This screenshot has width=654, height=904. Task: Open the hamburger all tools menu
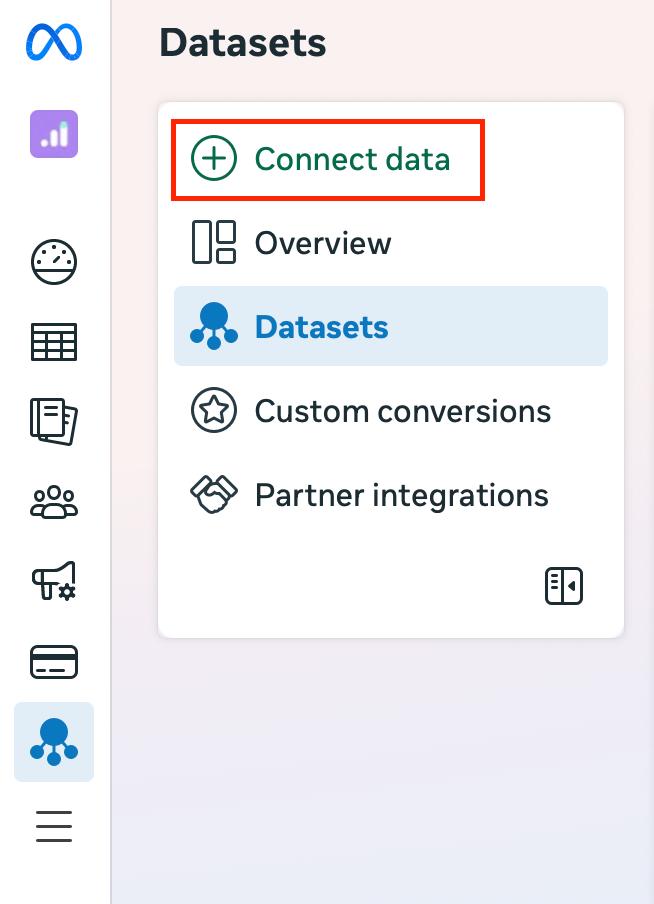coord(54,826)
